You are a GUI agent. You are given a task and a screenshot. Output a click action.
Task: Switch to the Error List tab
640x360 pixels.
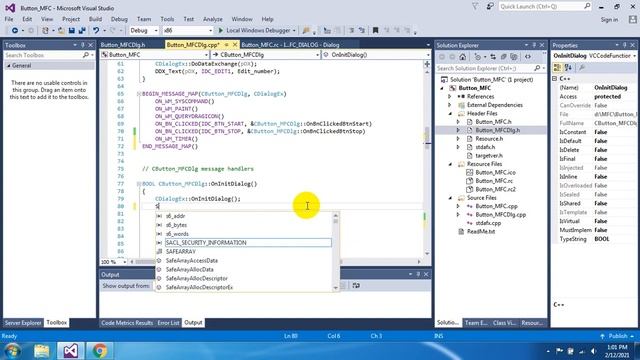[168, 323]
